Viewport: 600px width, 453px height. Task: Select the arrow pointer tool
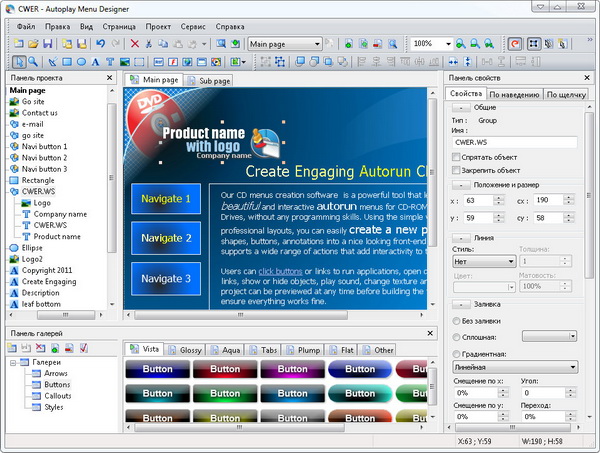click(x=19, y=62)
